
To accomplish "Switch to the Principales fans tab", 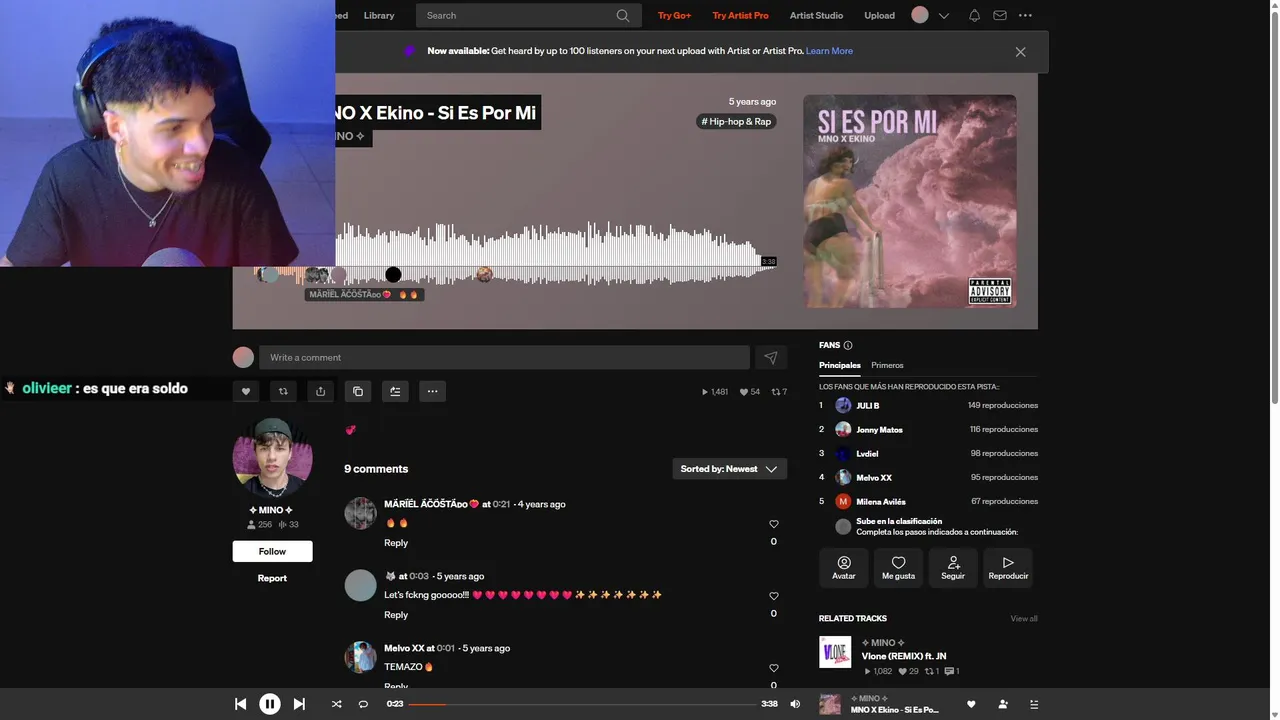I will pyautogui.click(x=840, y=365).
